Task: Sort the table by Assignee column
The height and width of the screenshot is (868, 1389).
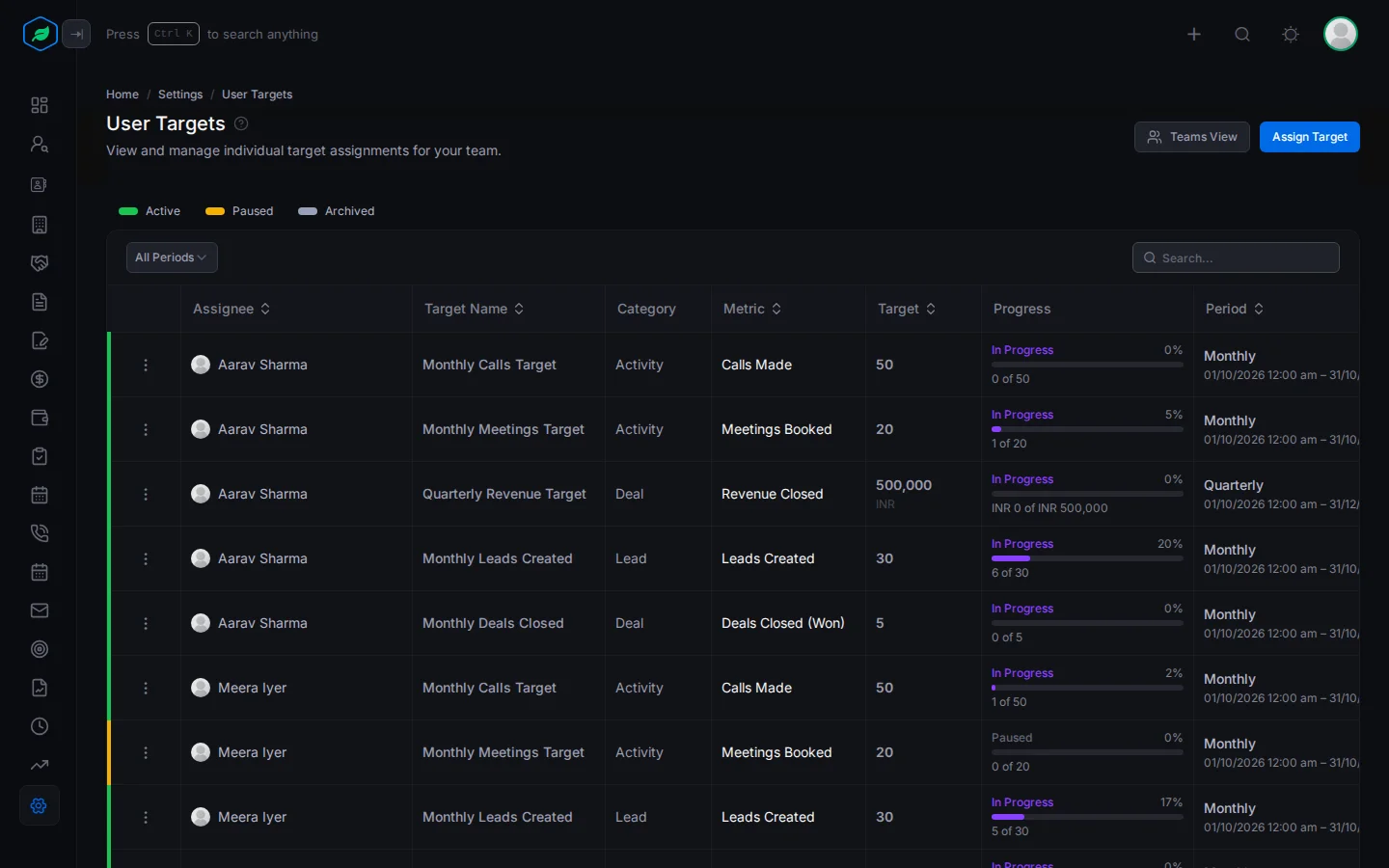Action: [x=231, y=309]
